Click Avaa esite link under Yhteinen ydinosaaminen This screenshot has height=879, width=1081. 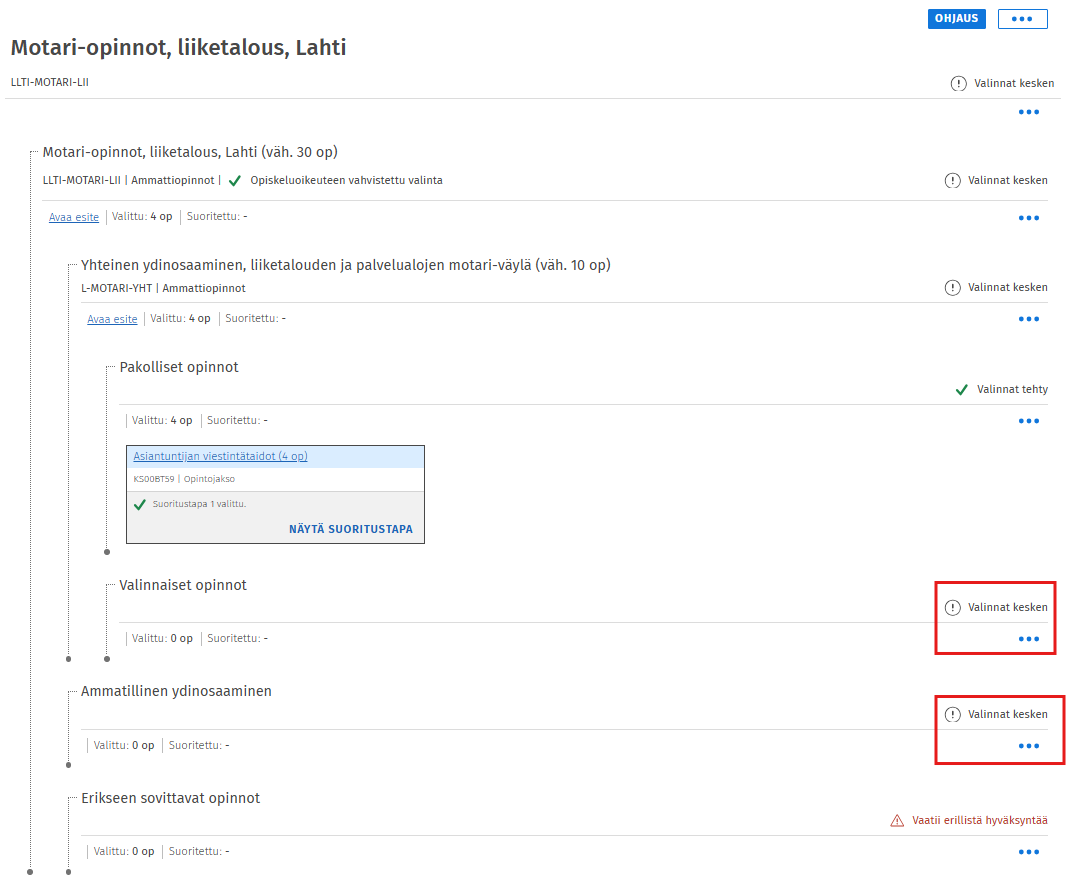pos(112,319)
